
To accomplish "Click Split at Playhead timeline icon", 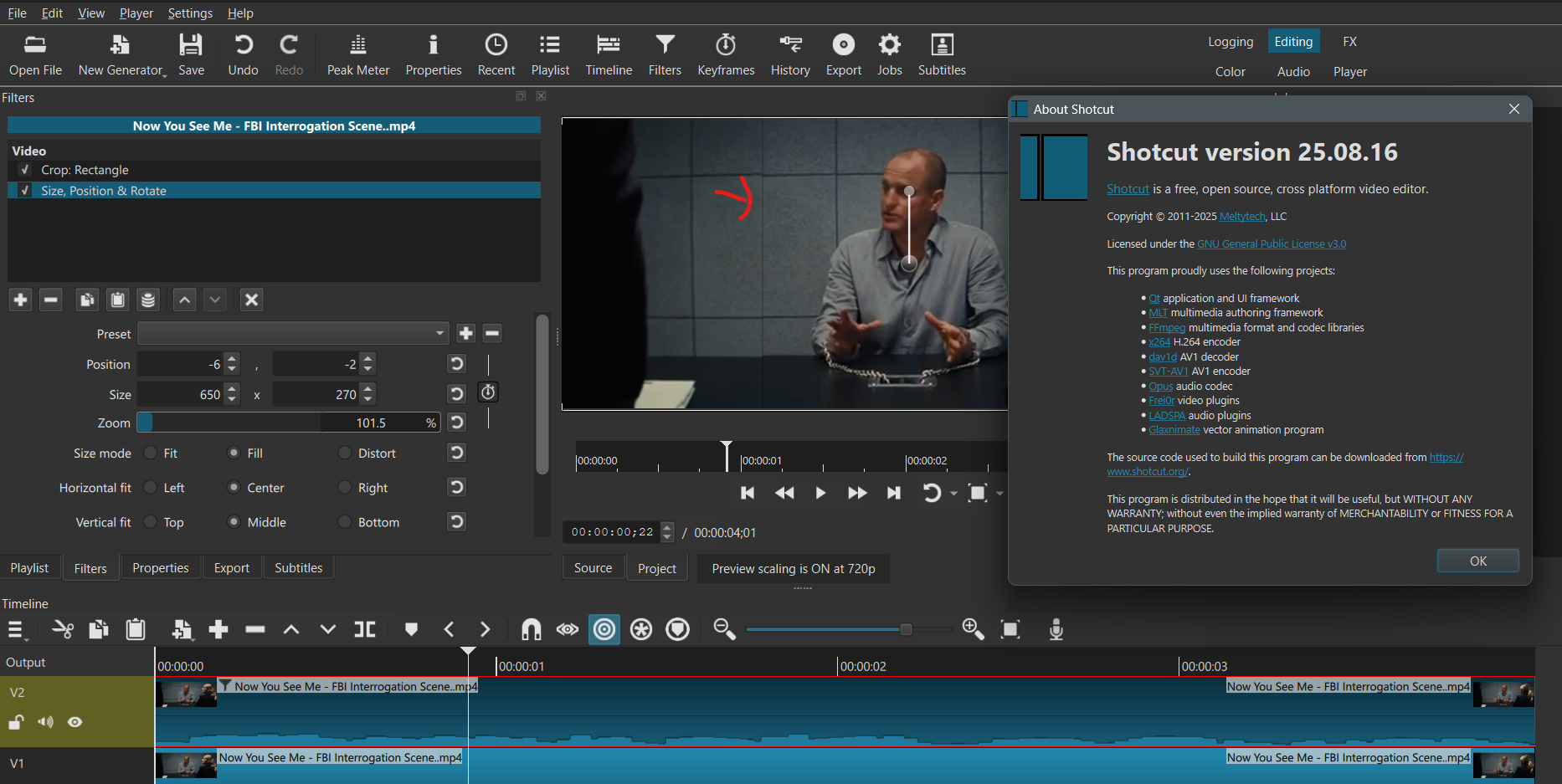I will 365,629.
